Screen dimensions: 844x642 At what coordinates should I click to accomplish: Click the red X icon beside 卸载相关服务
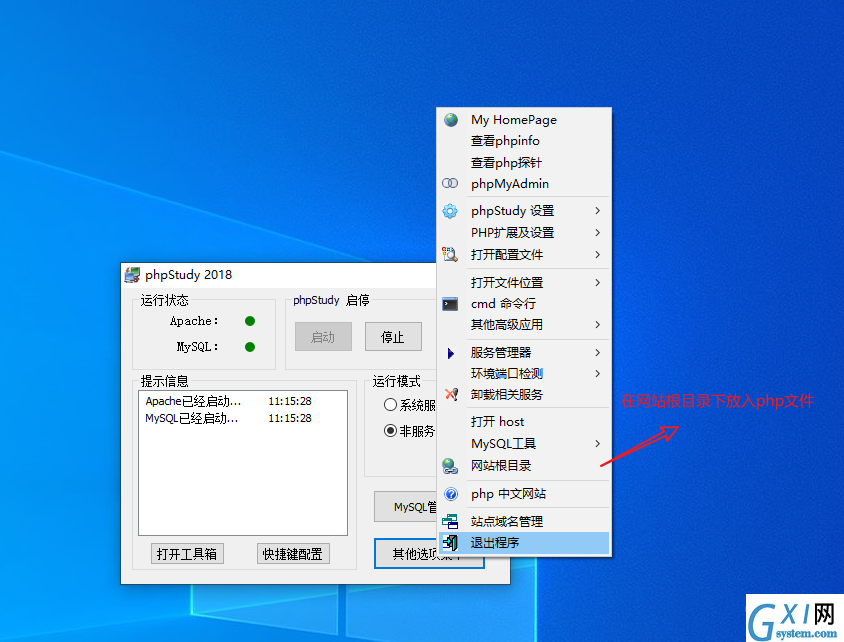tap(452, 394)
